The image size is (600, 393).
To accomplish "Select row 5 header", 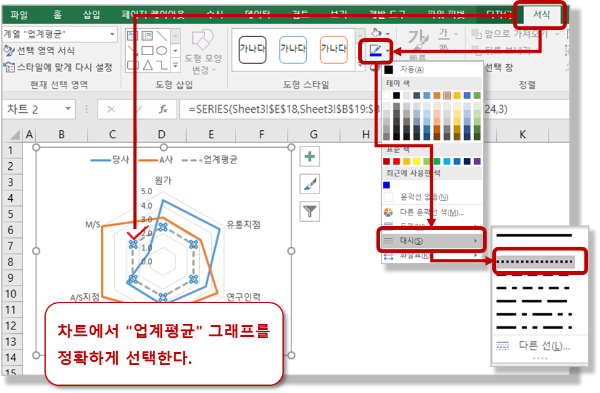I will (x=11, y=214).
